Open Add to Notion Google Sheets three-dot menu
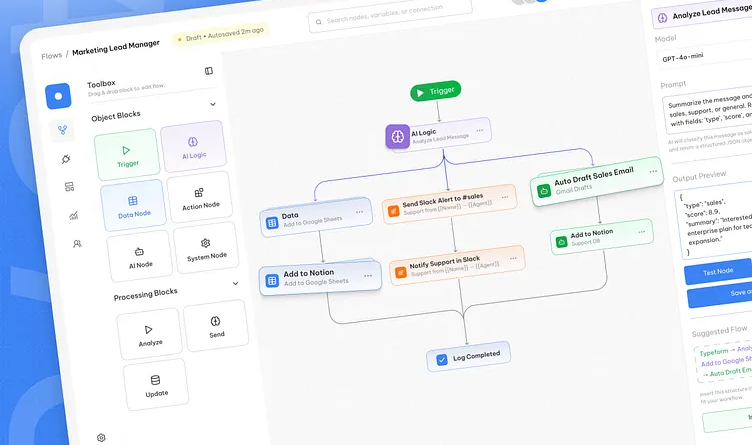The height and width of the screenshot is (445, 752). [368, 276]
